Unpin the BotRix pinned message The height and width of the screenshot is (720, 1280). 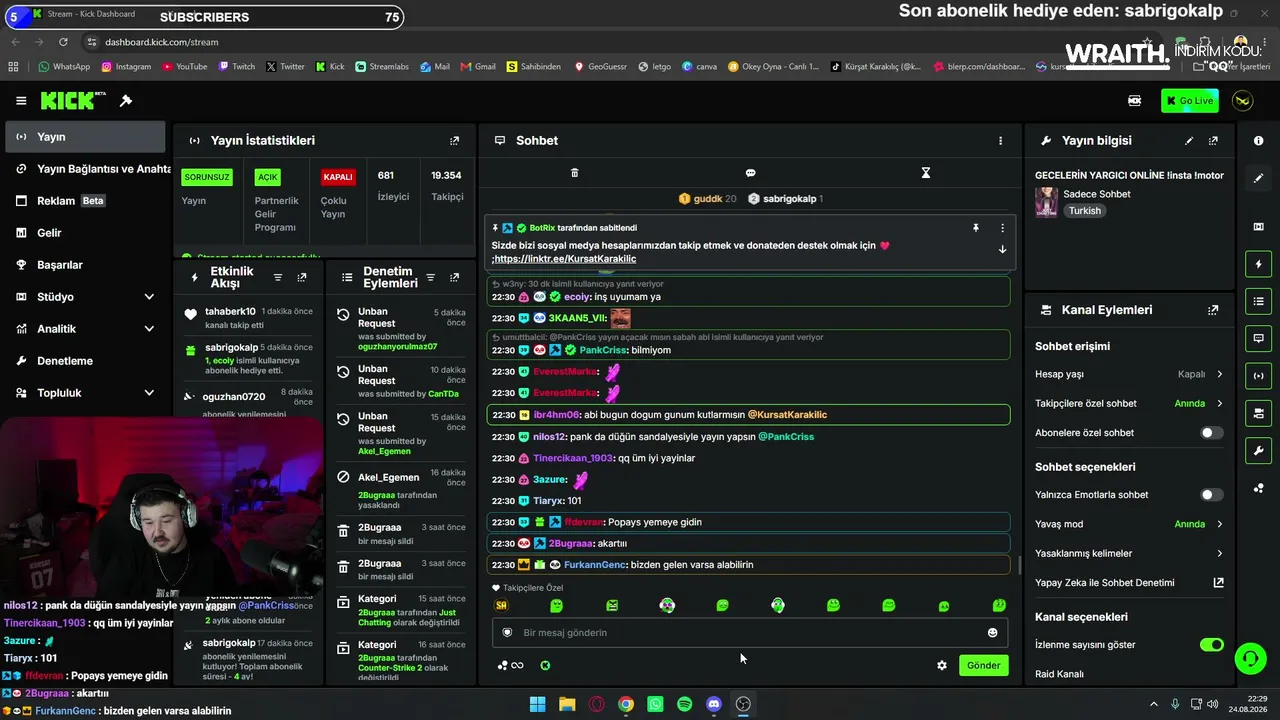pos(976,228)
